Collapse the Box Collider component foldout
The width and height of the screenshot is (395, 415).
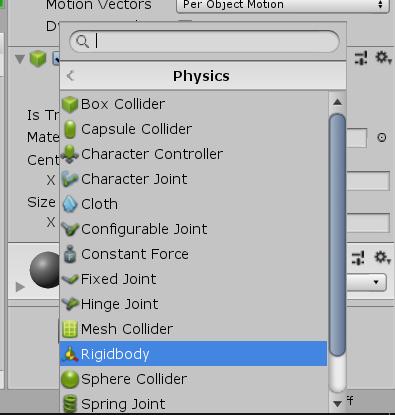click(20, 59)
